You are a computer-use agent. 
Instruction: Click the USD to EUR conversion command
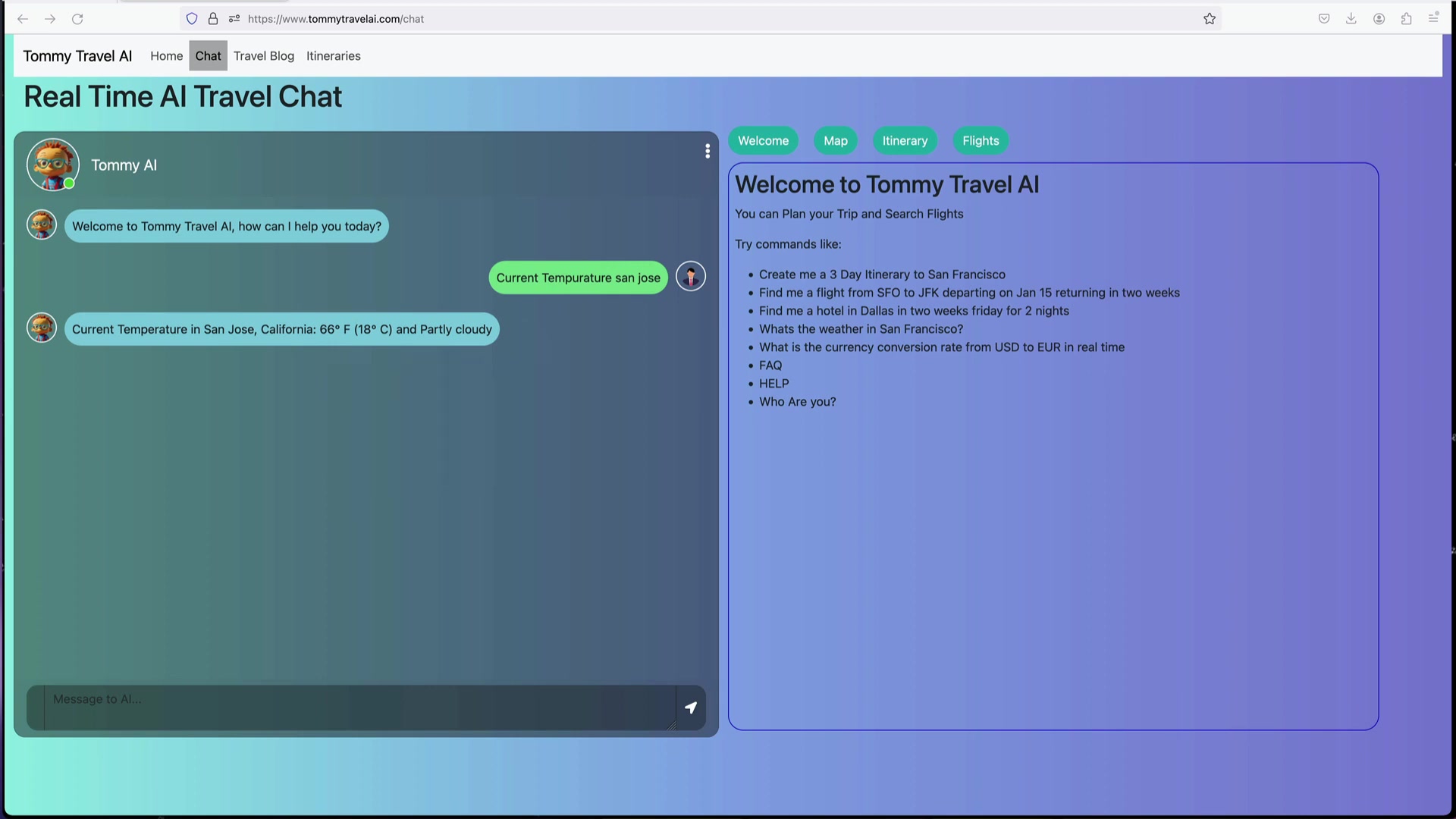click(942, 347)
